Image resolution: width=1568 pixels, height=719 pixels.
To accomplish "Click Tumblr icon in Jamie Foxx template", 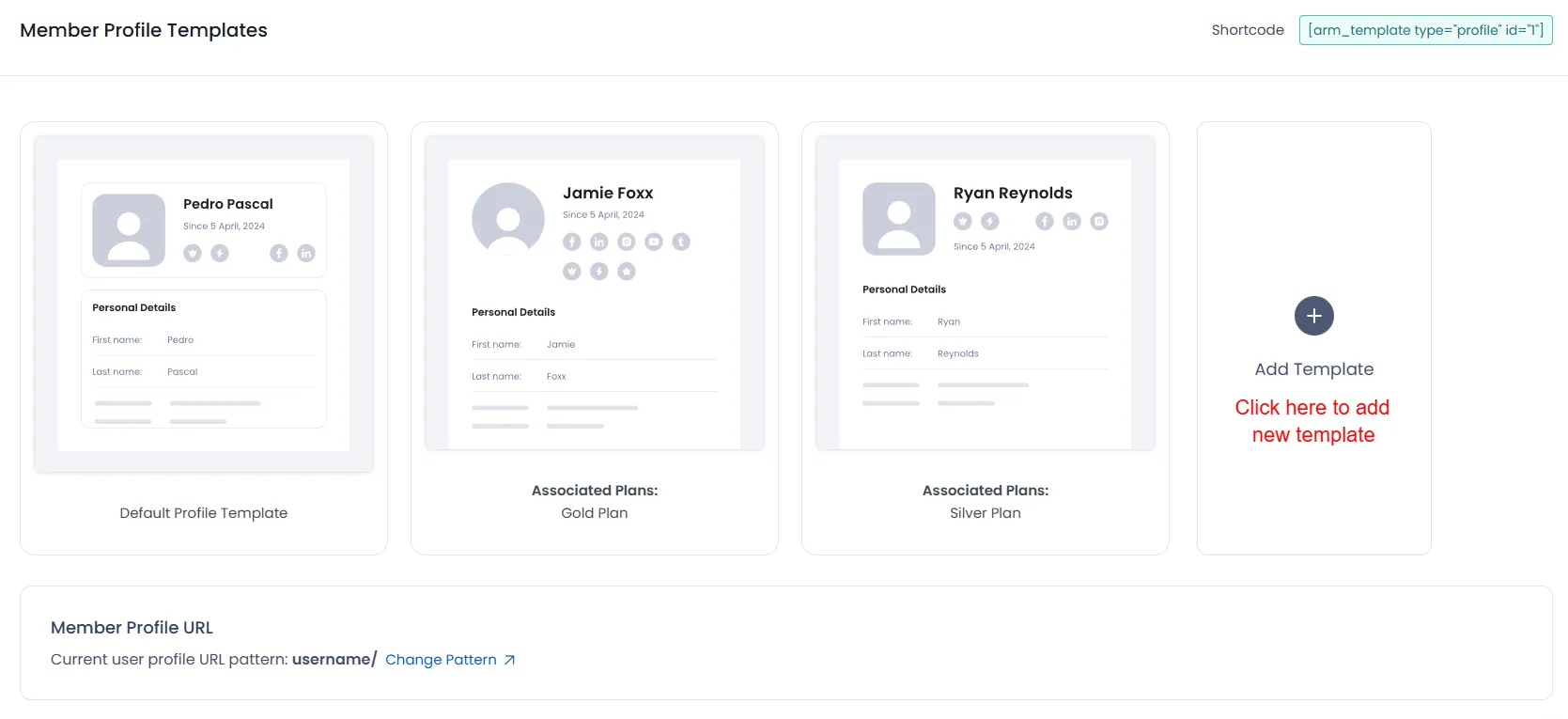I will (x=681, y=242).
